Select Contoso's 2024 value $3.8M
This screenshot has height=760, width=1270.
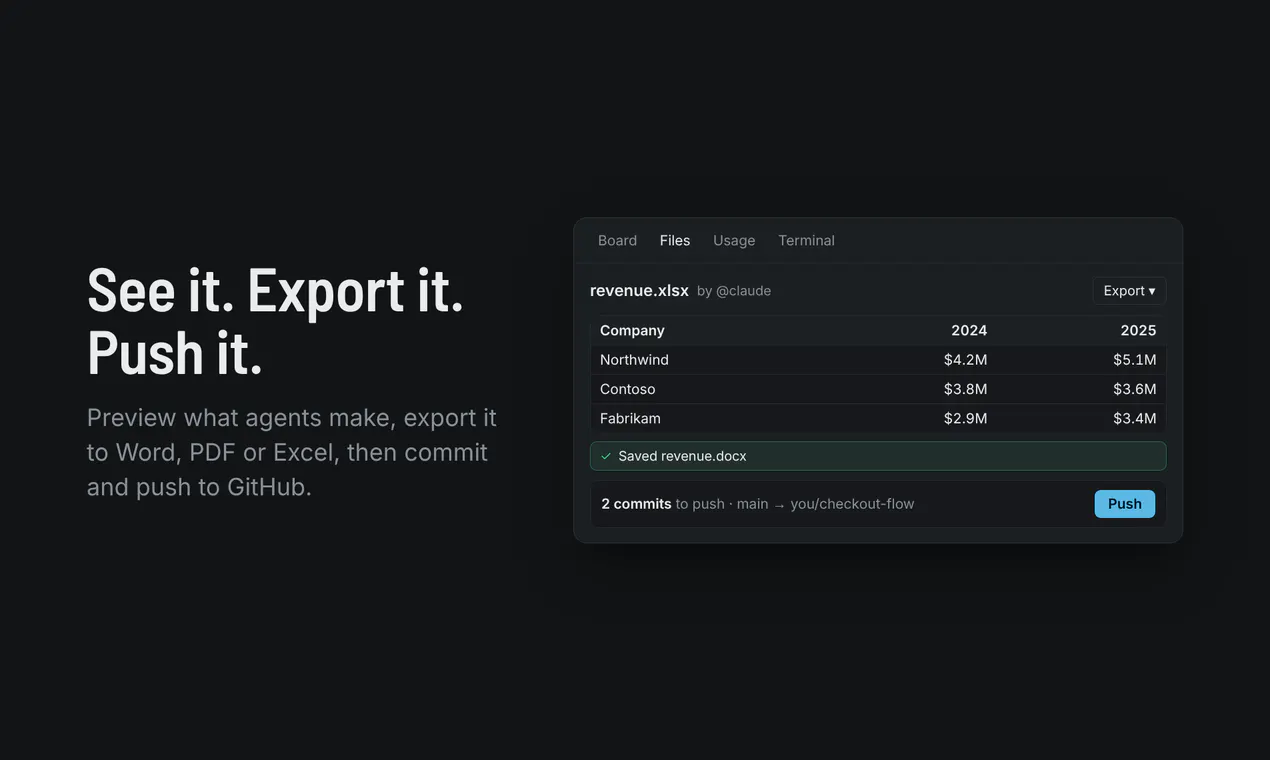coord(965,389)
